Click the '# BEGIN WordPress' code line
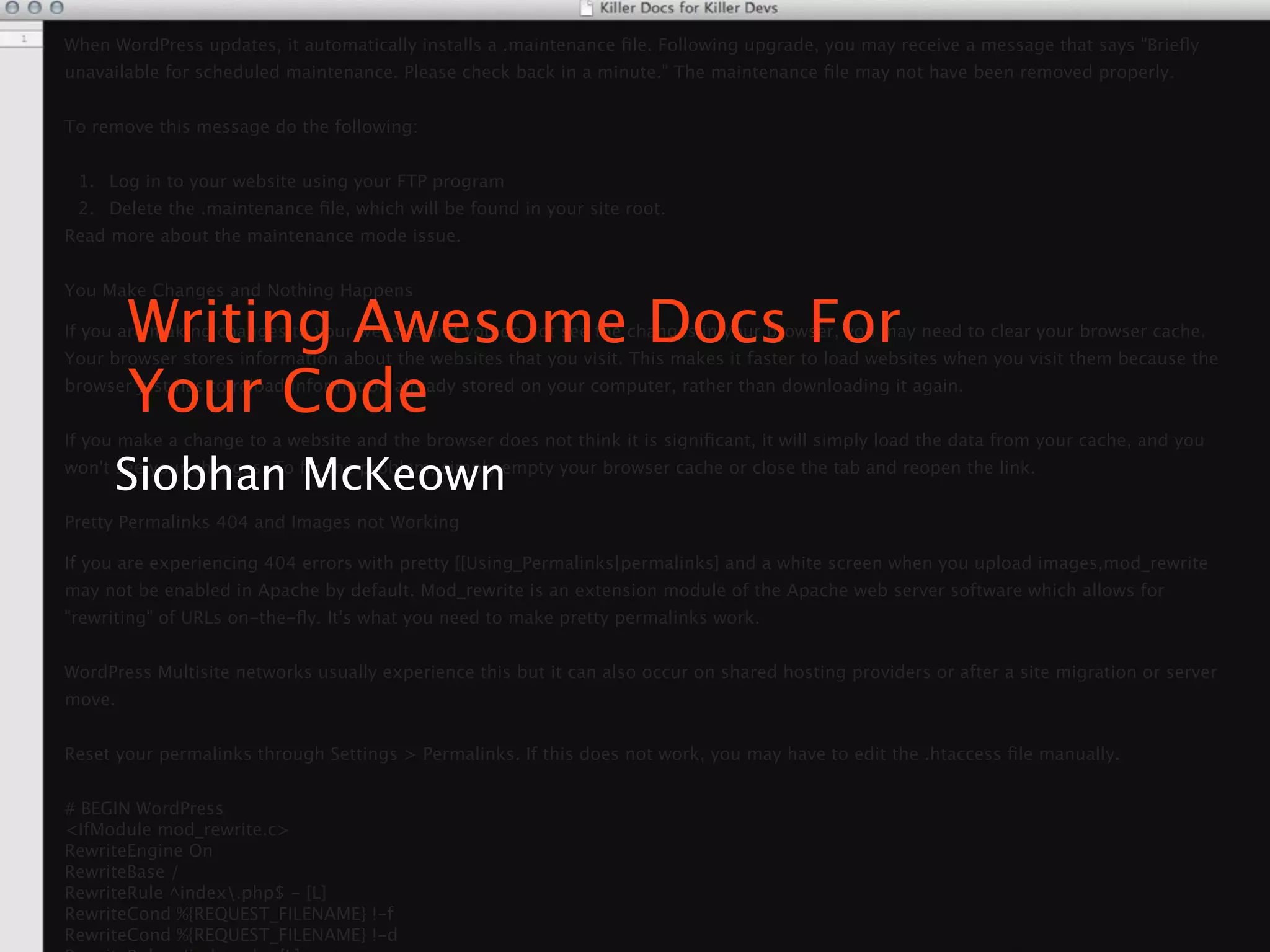Viewport: 1270px width, 952px height. pos(144,809)
